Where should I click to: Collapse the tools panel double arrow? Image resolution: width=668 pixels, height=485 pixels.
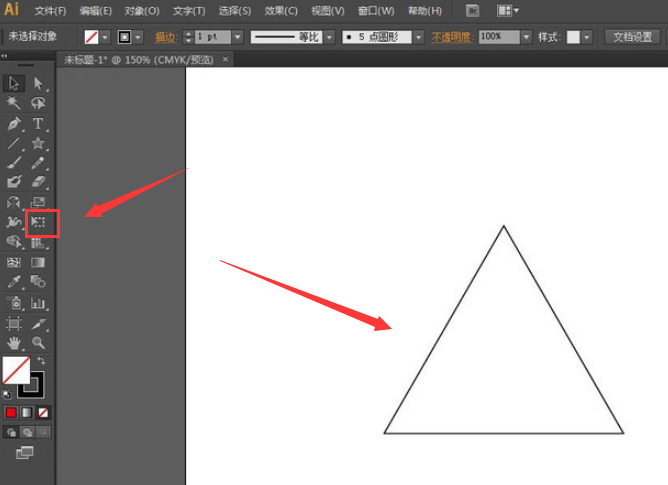tap(4, 56)
